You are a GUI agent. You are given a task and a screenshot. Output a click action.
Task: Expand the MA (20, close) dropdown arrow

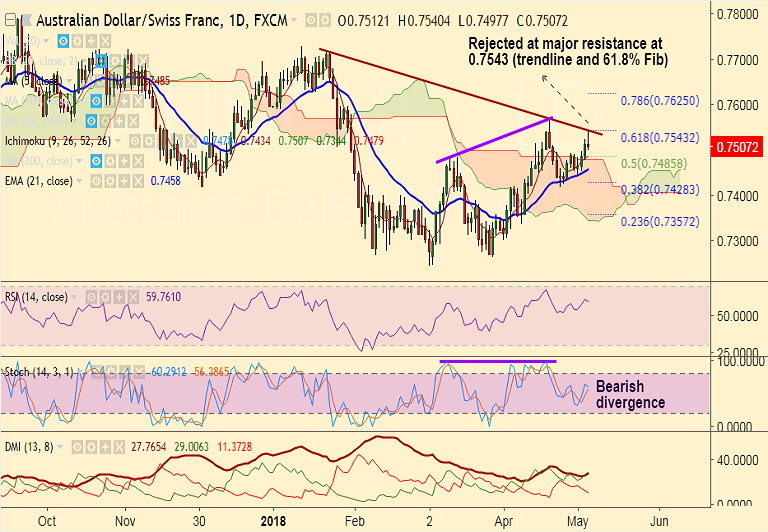click(73, 121)
